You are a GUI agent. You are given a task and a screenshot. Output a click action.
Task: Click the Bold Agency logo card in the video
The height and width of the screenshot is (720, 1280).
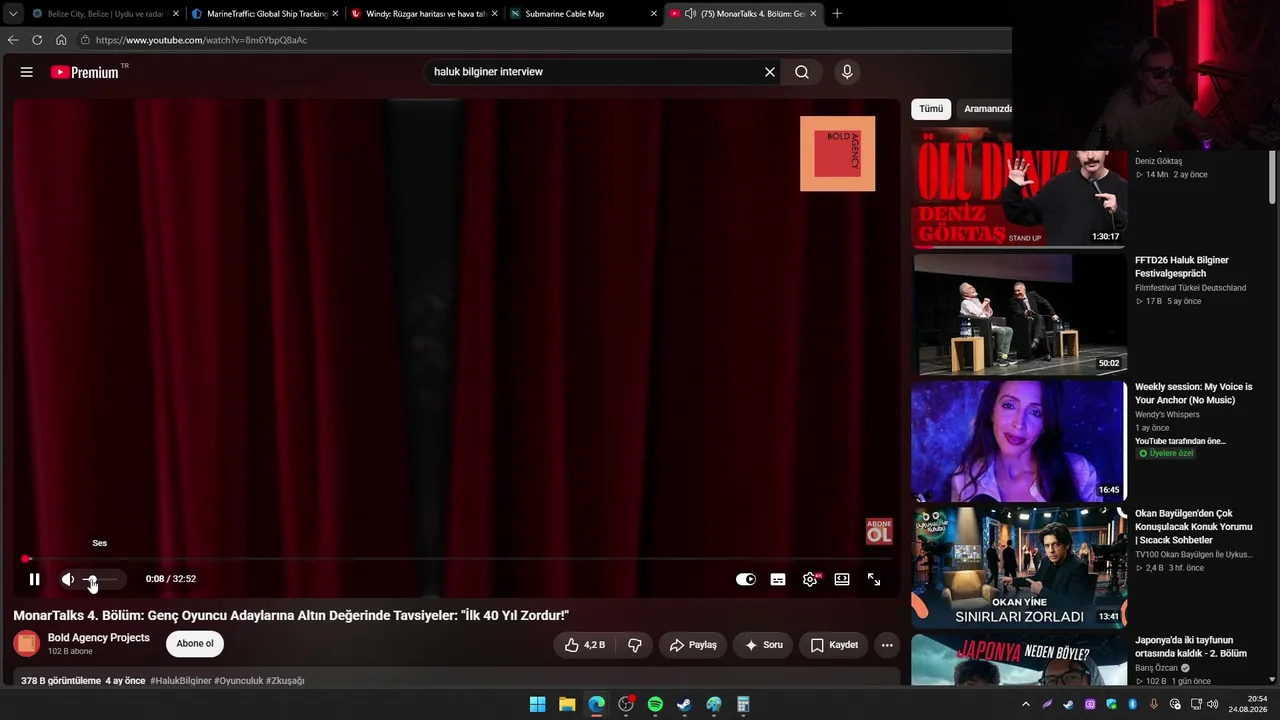click(x=838, y=154)
